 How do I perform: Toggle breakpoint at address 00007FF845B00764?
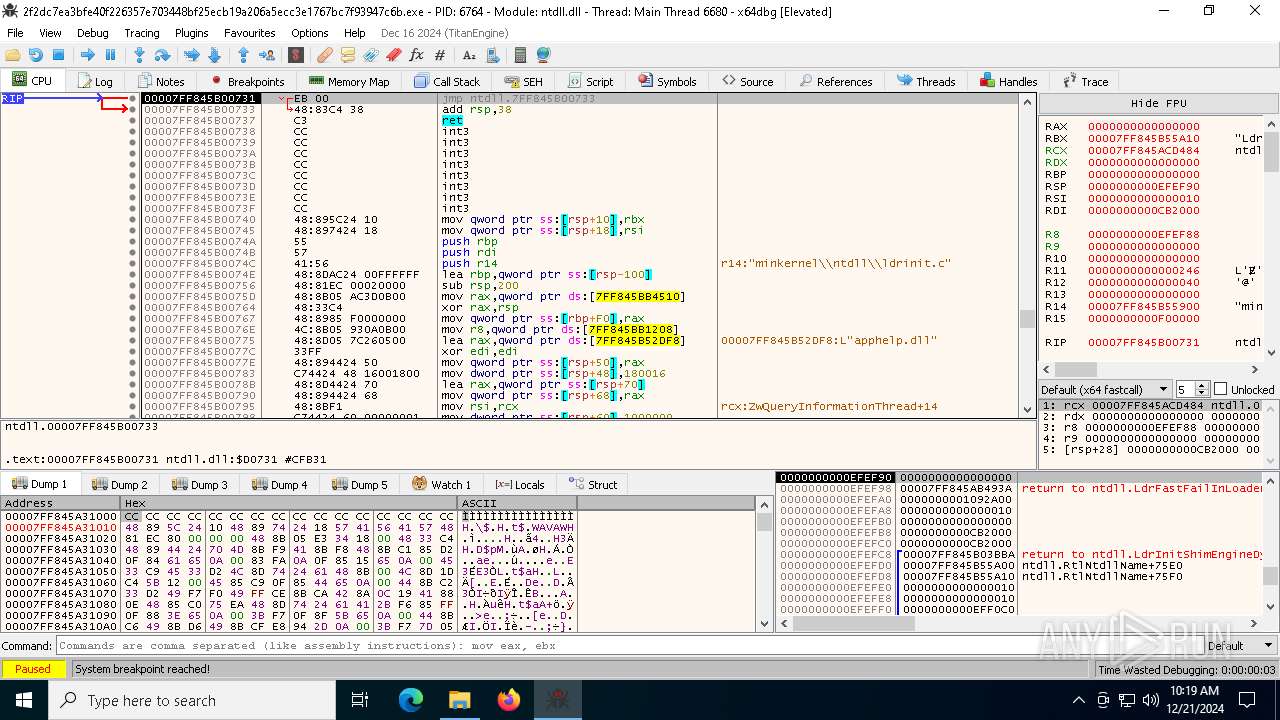(133, 307)
